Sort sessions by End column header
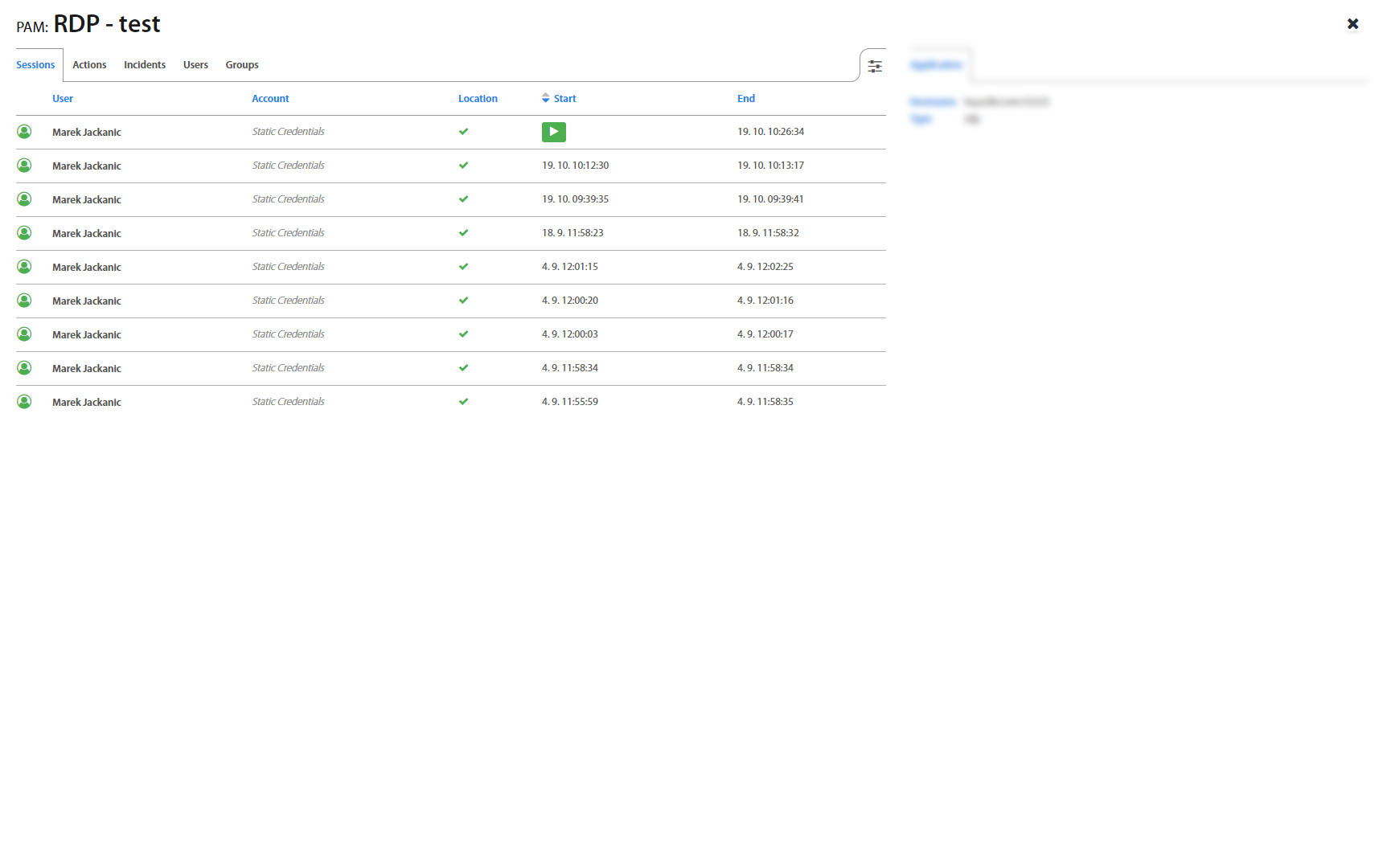The width and height of the screenshot is (1383, 868). (x=745, y=99)
